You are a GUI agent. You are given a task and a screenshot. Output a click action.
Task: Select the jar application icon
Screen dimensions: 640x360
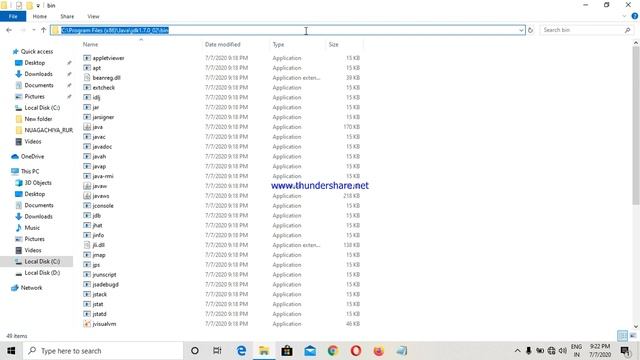point(87,107)
